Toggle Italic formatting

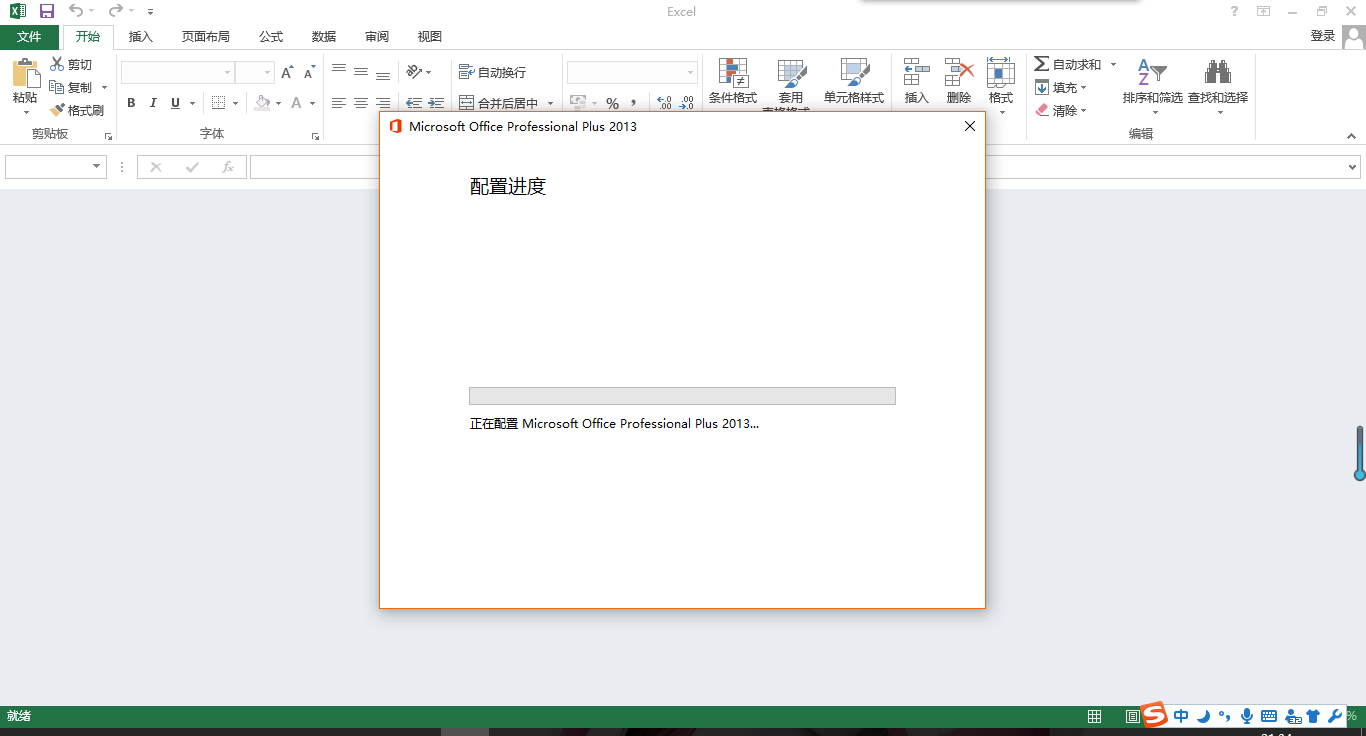pos(153,103)
